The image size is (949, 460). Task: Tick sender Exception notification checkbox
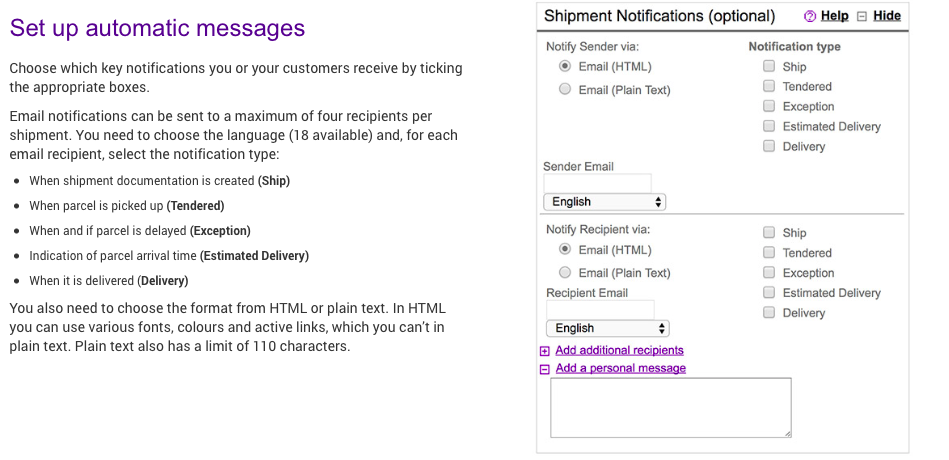(769, 106)
